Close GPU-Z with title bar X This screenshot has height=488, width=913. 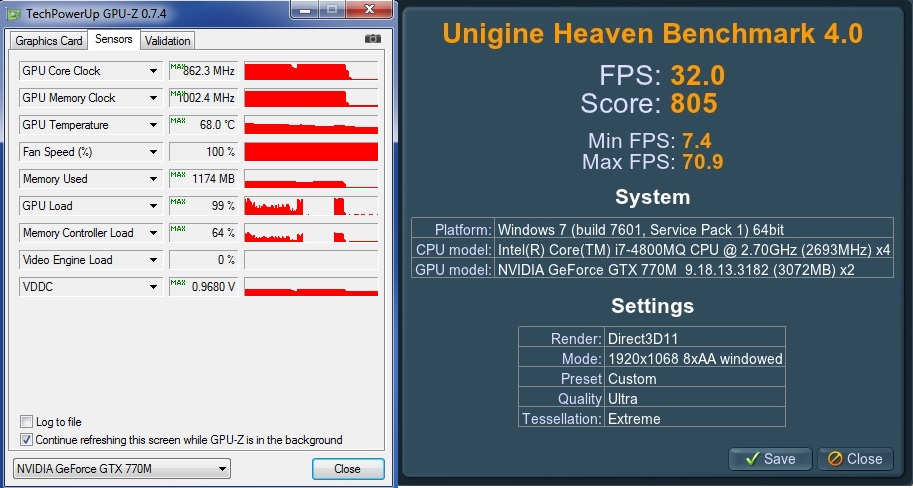(368, 9)
